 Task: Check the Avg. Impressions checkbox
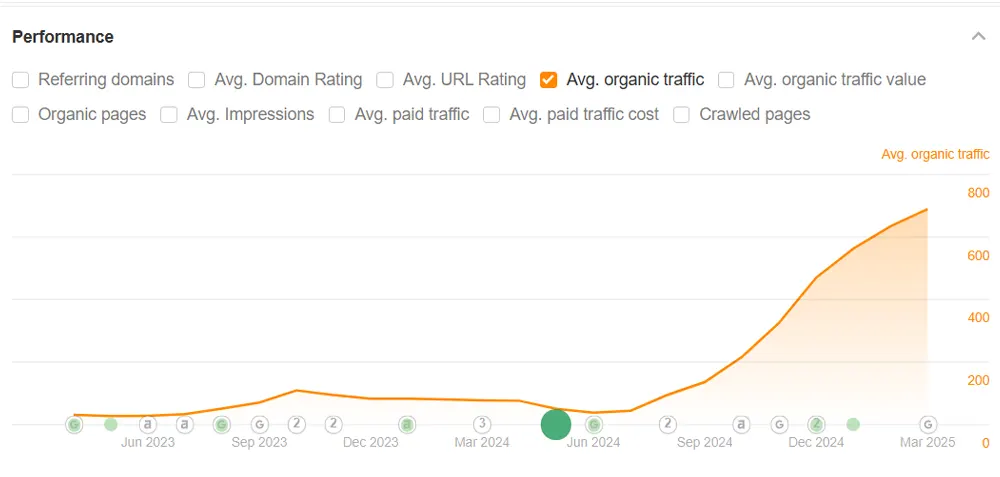click(169, 115)
